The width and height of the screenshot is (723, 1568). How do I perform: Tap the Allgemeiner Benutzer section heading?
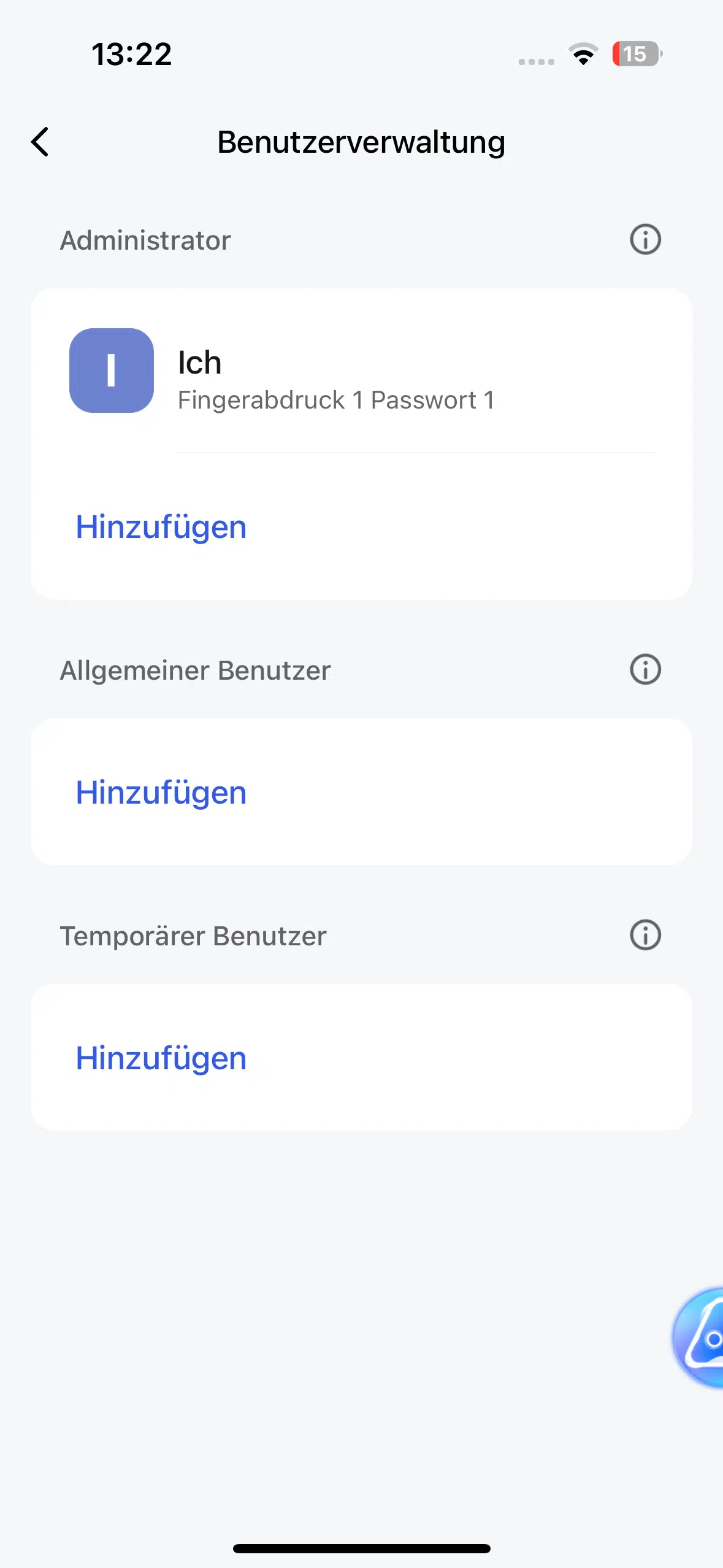pos(196,671)
